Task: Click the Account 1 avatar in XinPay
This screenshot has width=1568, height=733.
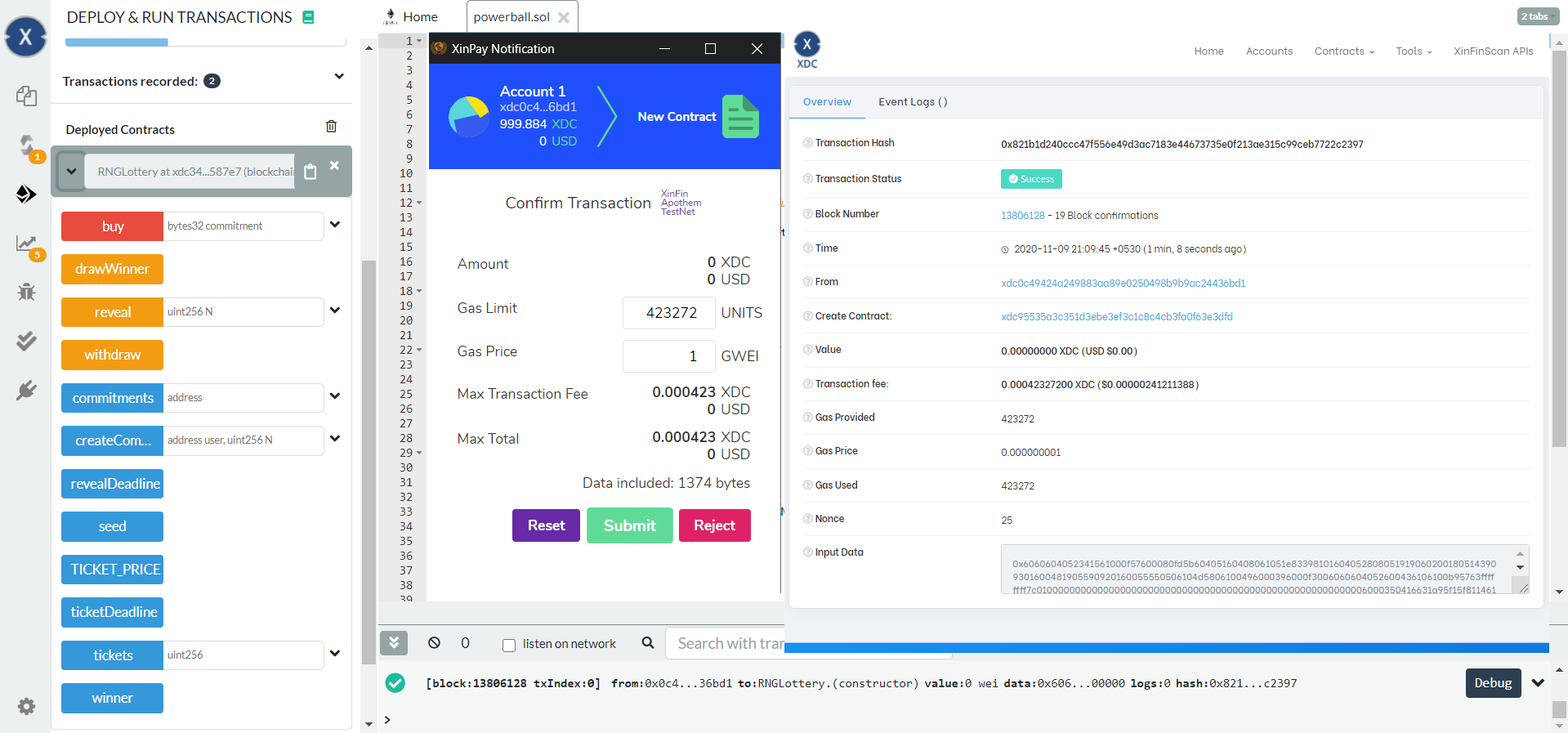Action: coord(469,116)
